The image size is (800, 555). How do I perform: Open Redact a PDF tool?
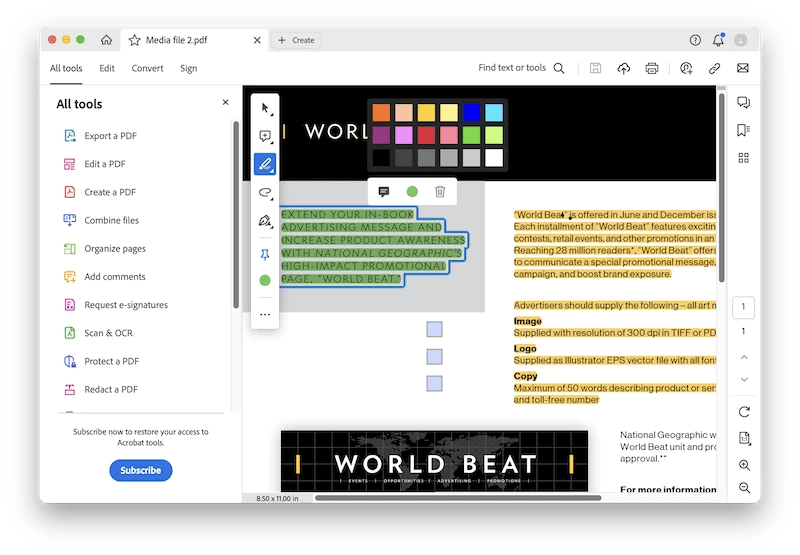[101, 389]
